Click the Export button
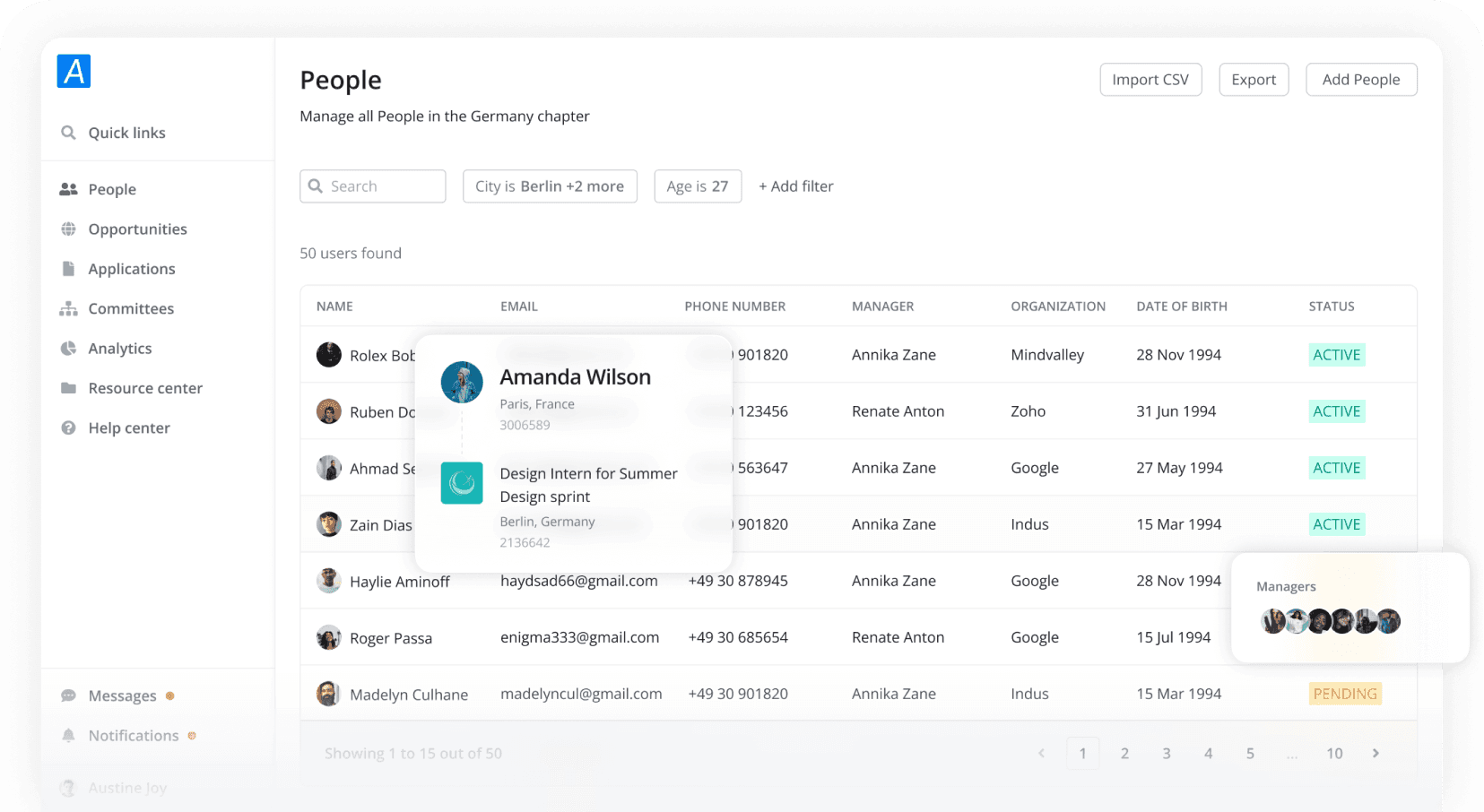1484x812 pixels. point(1254,80)
